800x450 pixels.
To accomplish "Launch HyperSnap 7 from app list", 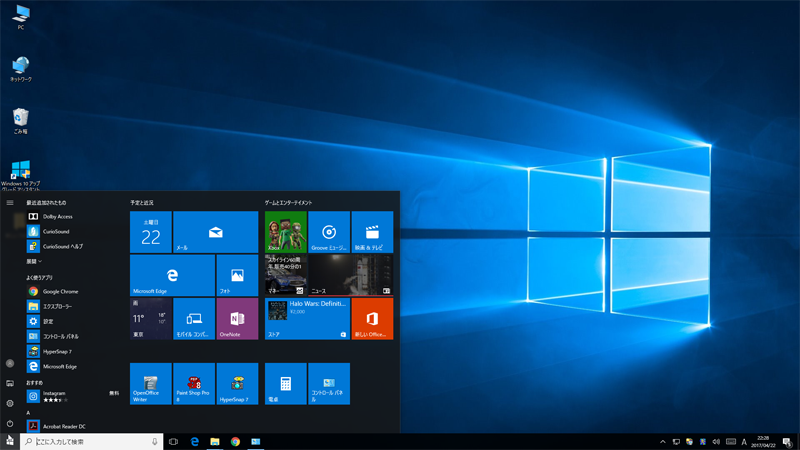I will tap(73, 352).
